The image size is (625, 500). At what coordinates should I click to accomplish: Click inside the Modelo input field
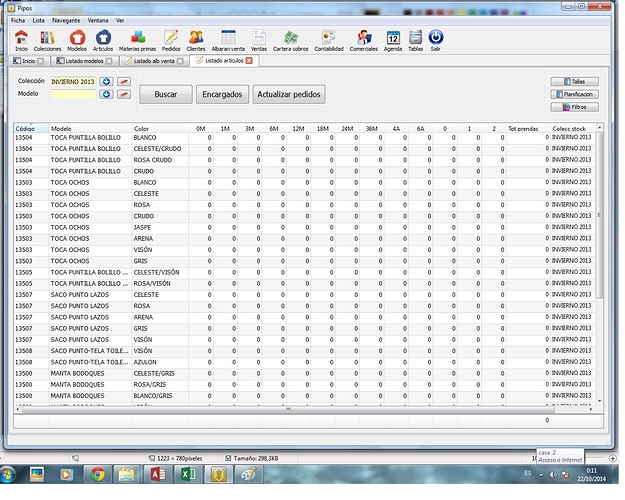coord(73,94)
